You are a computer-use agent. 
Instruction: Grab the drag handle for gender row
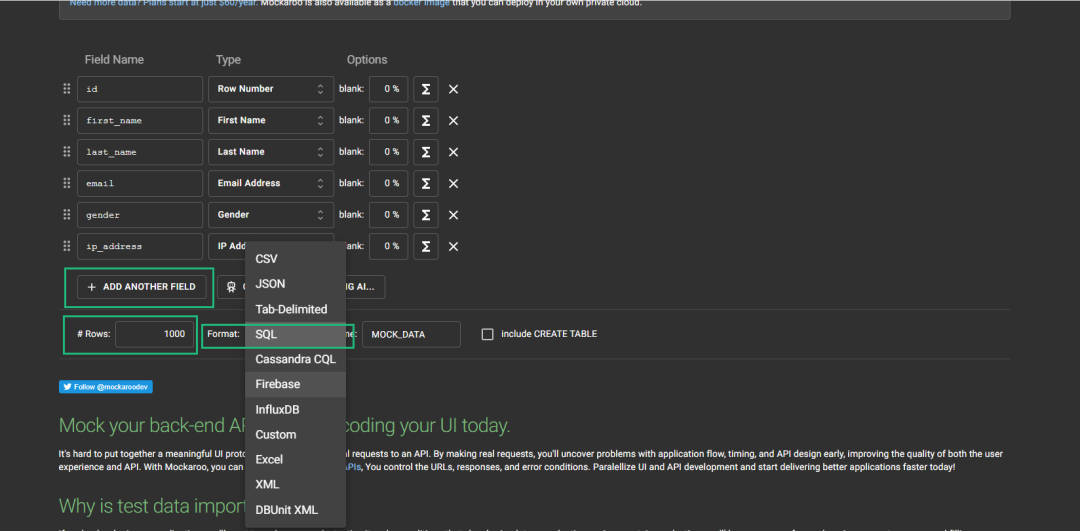point(67,215)
